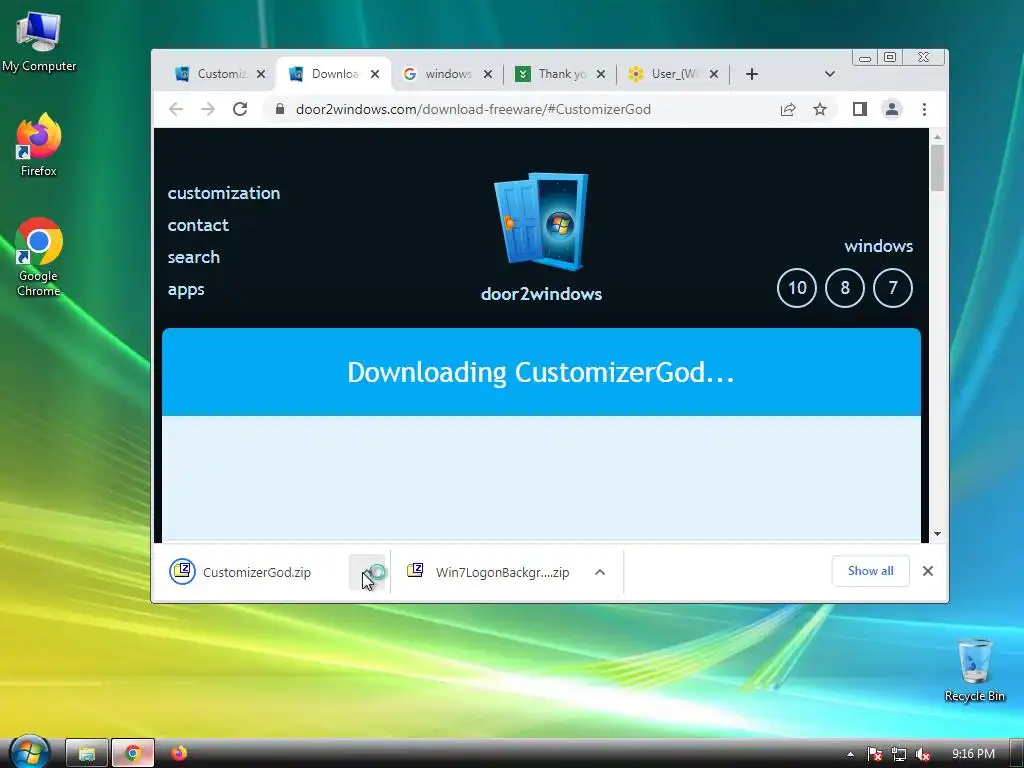Show hidden system tray icons
Screen dimensions: 1024x768
click(850, 754)
